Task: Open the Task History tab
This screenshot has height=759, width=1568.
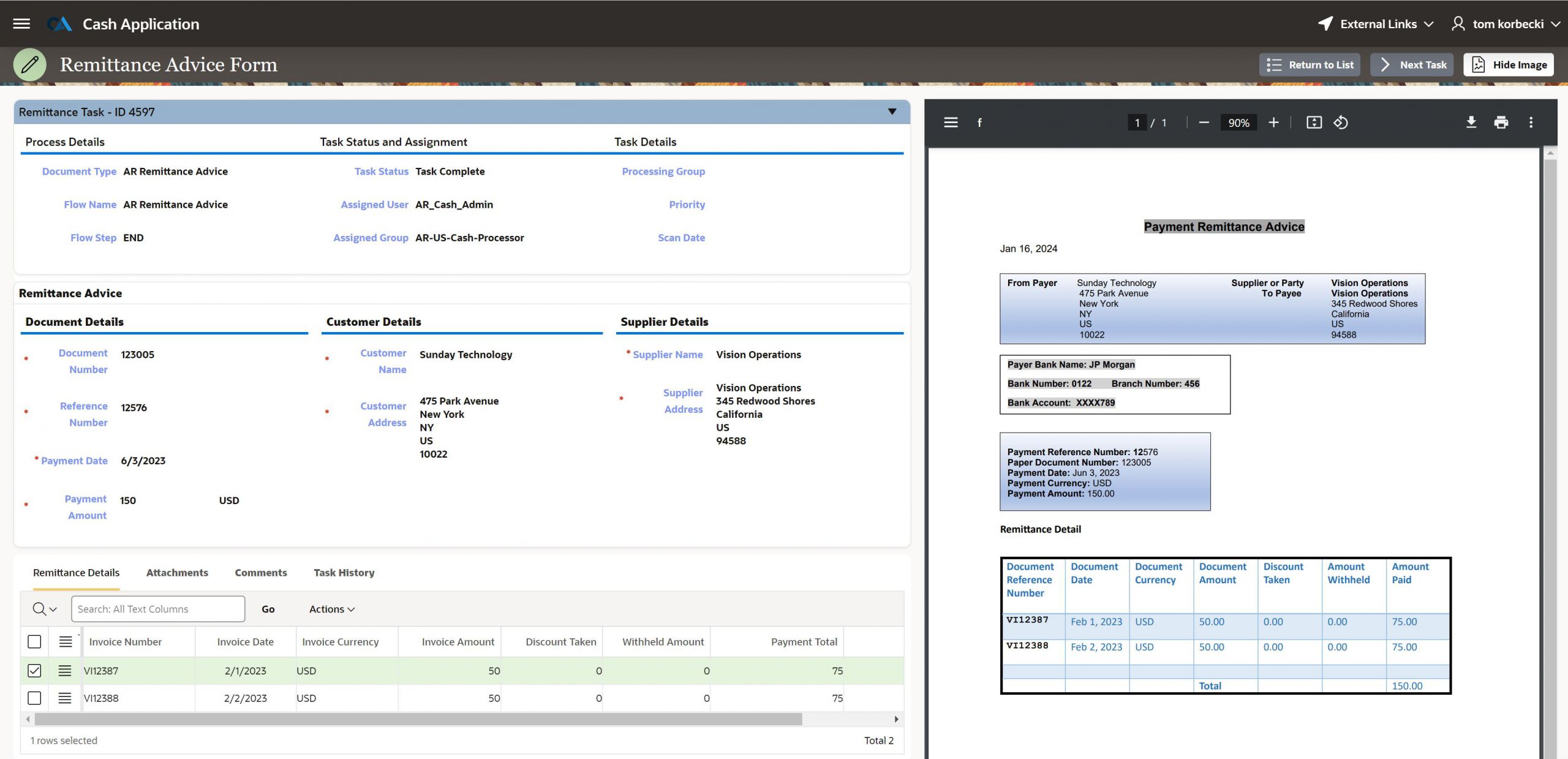Action: coord(344,573)
